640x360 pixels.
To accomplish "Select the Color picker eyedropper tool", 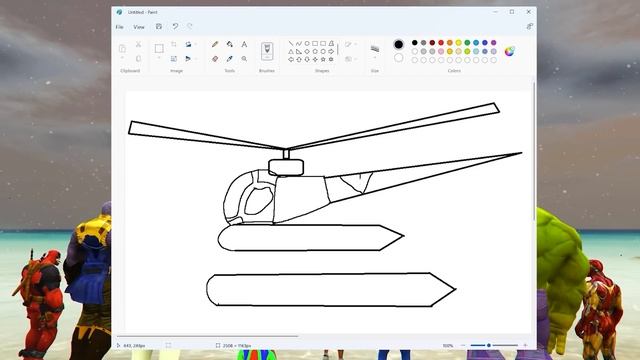I will coord(230,59).
